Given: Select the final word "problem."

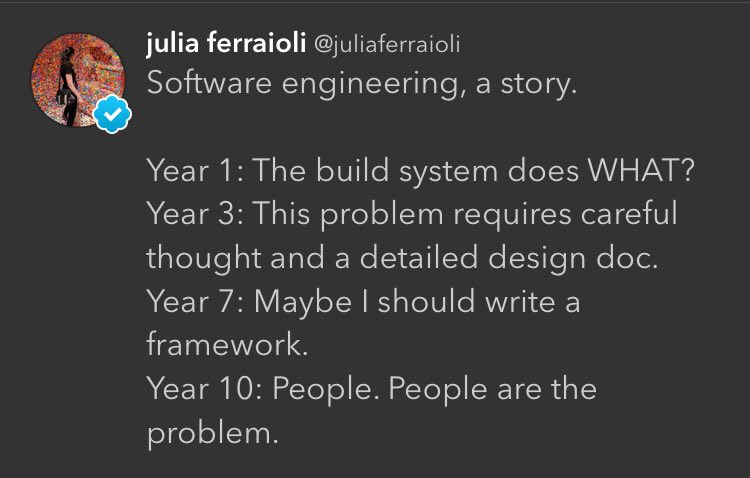Looking at the screenshot, I should (212, 434).
